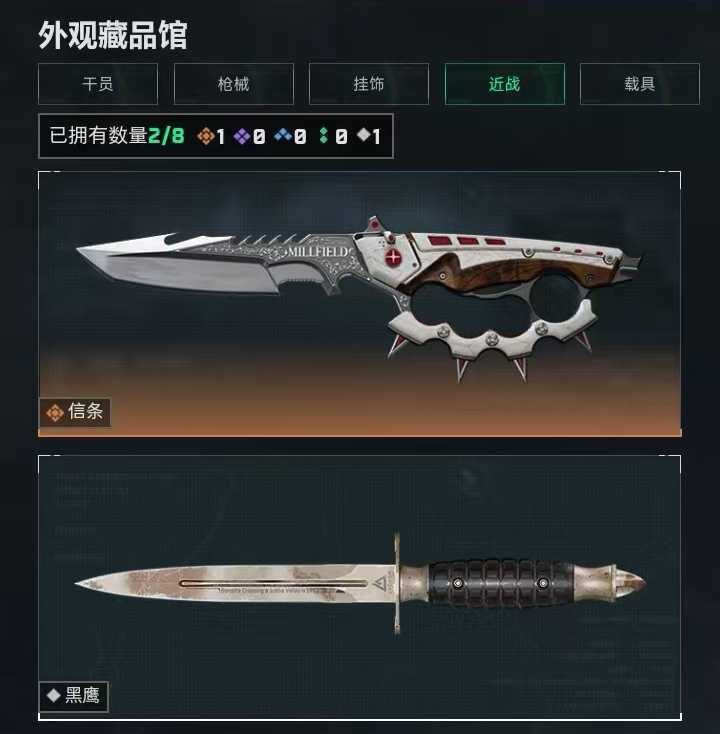Image resolution: width=720 pixels, height=734 pixels.
Task: Open the 干员 tab
Action: [98, 84]
